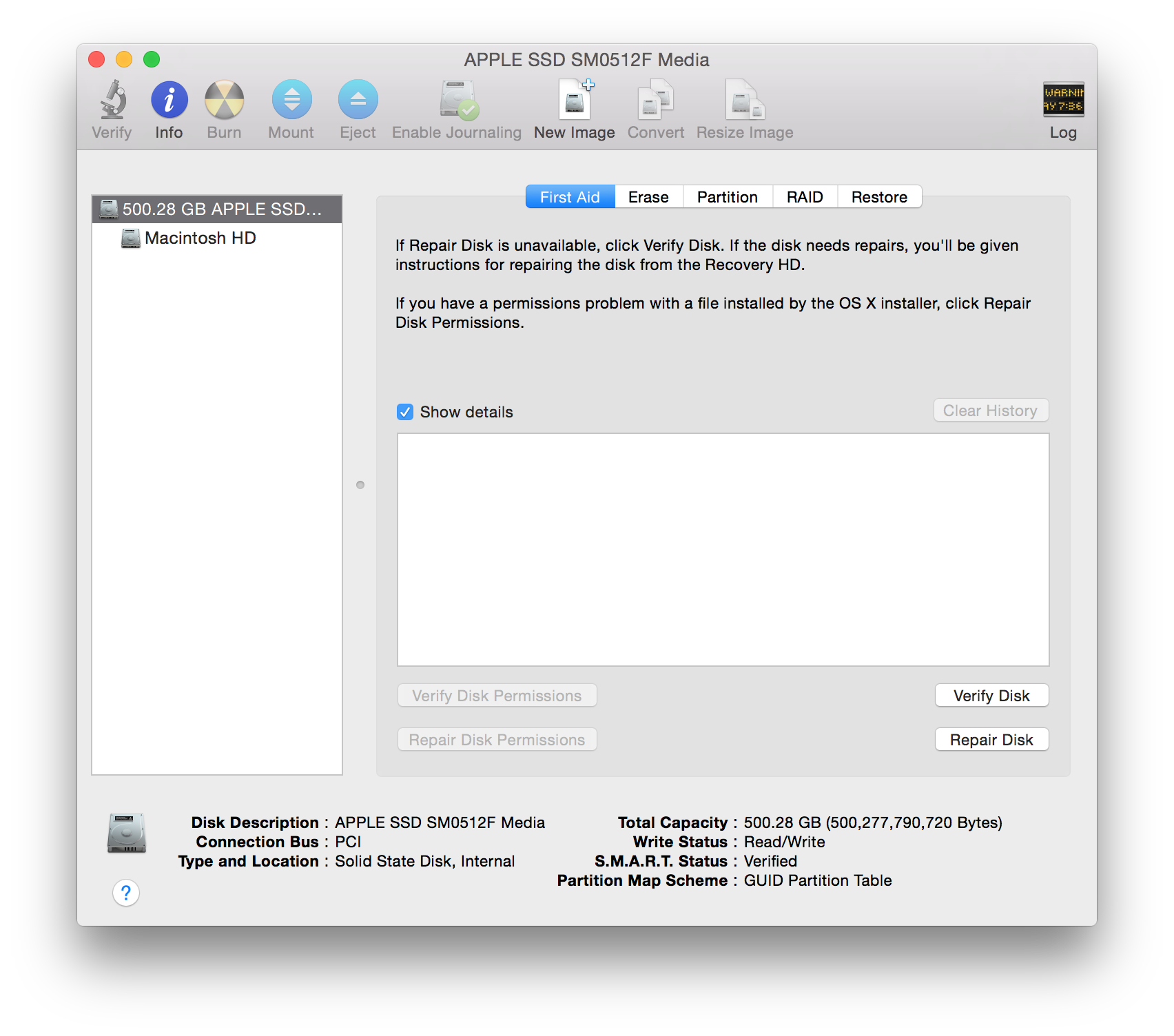Click the help question mark button
The height and width of the screenshot is (1036, 1174).
[126, 893]
